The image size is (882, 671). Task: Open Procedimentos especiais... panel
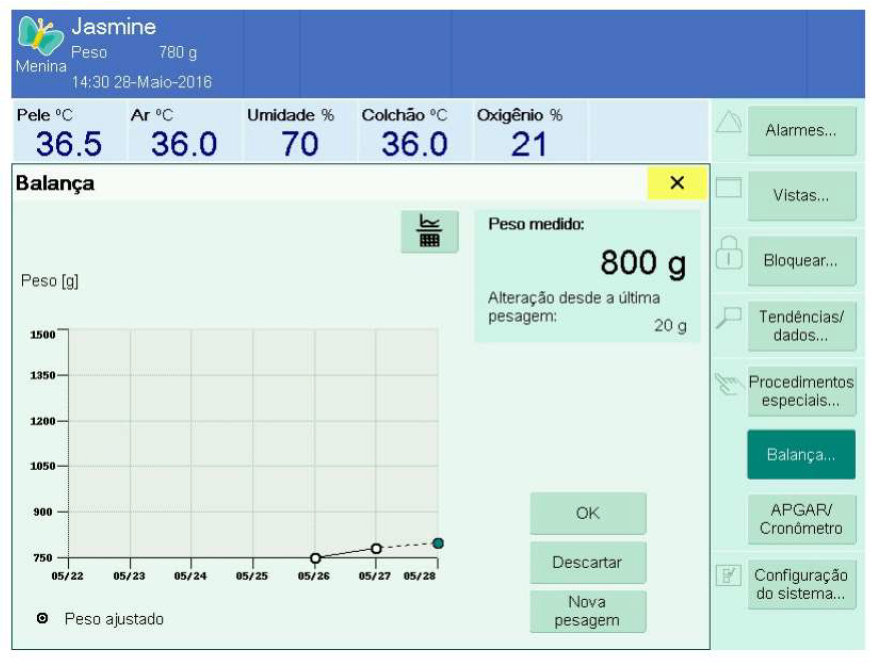click(x=802, y=391)
